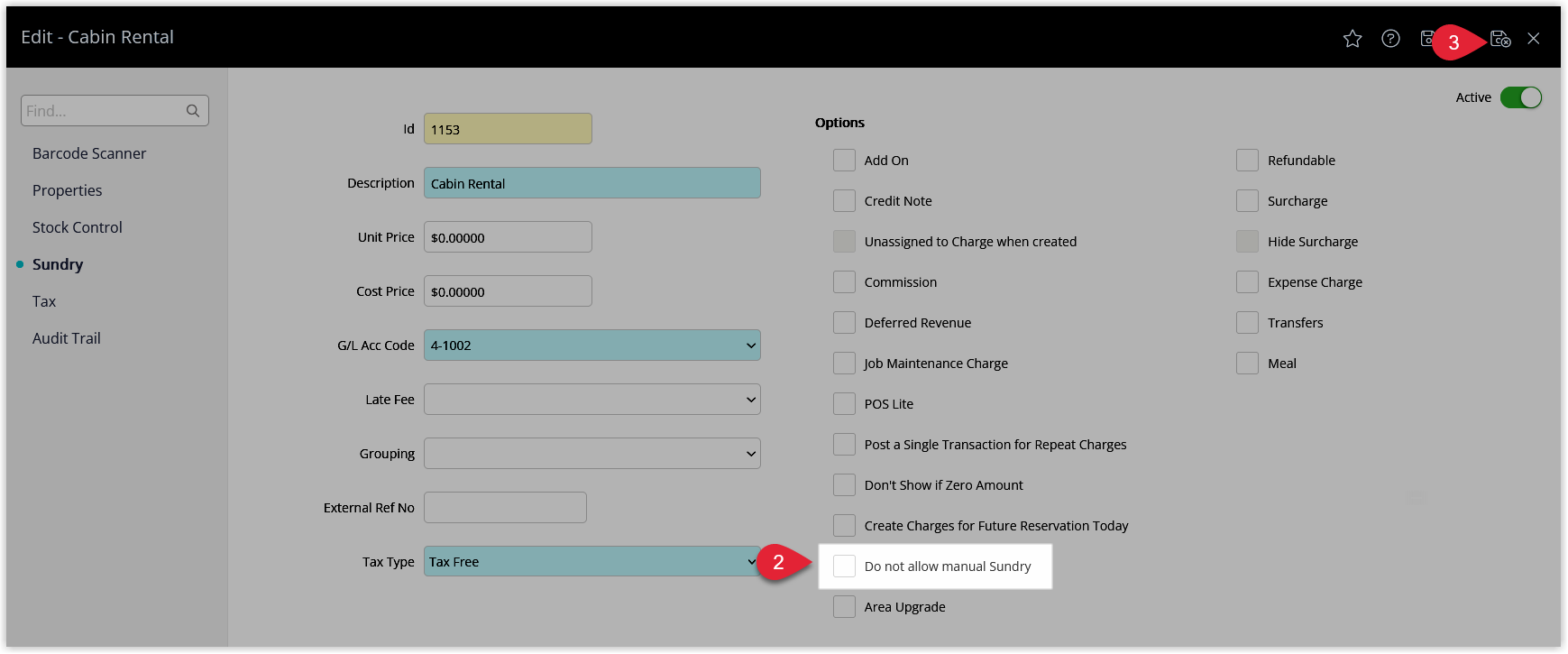Image resolution: width=1568 pixels, height=654 pixels.
Task: Open the Grouping dropdown
Action: [x=592, y=454]
